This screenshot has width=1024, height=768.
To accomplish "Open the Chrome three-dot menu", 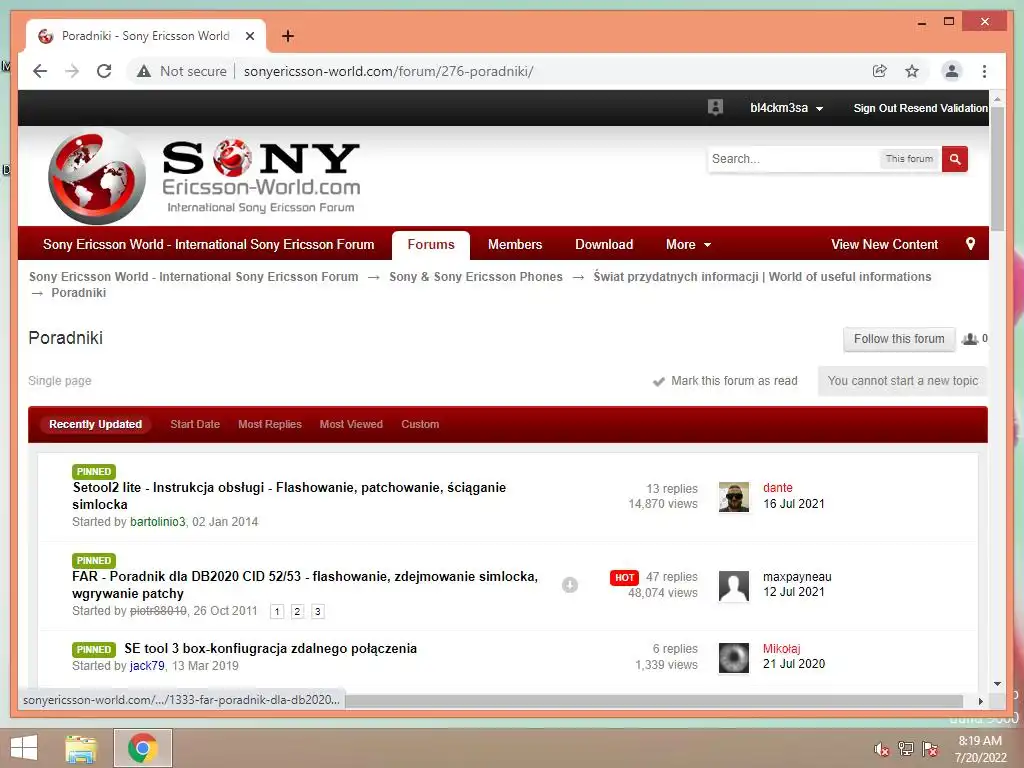I will 984,71.
